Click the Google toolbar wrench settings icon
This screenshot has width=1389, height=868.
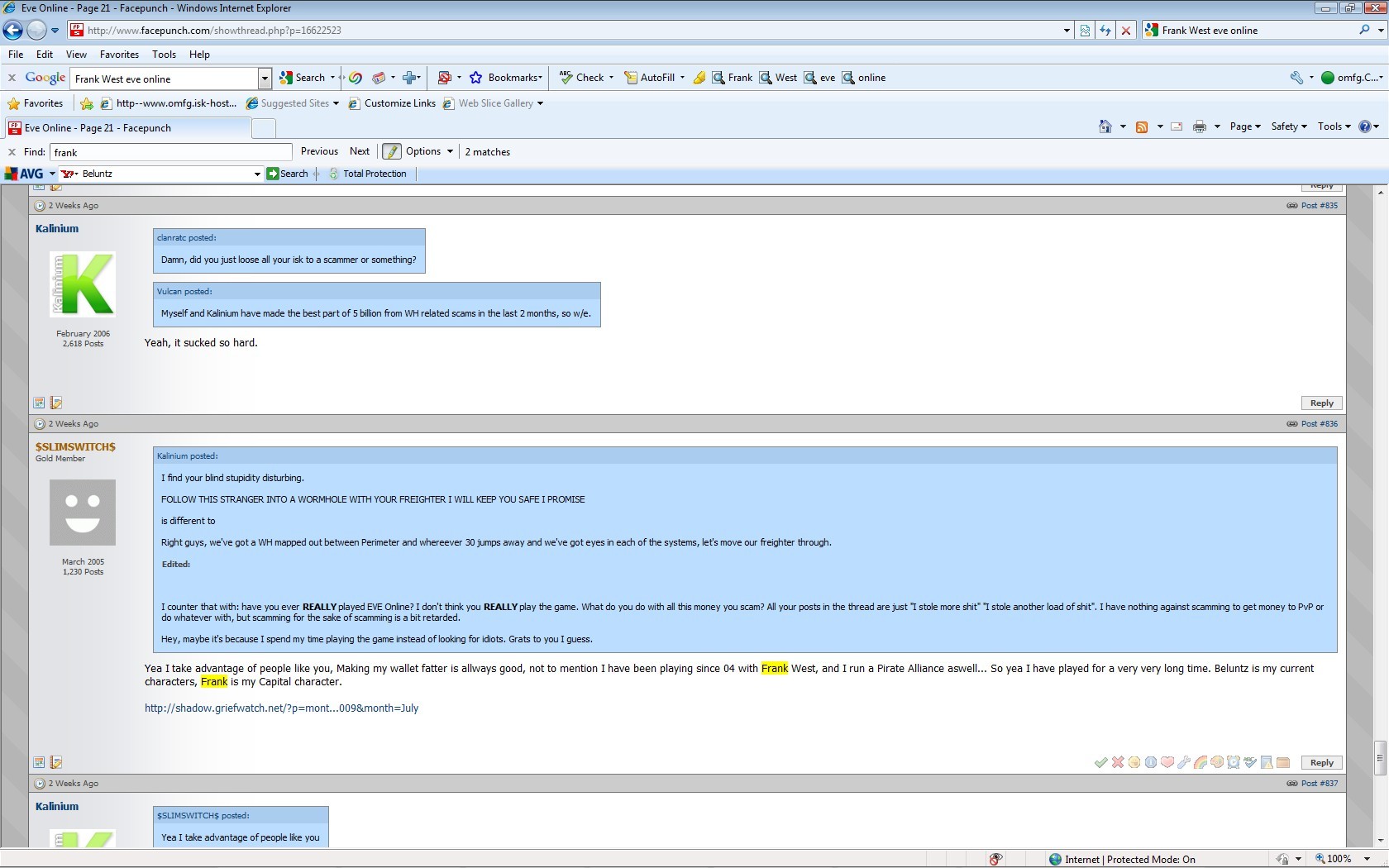(x=1296, y=78)
